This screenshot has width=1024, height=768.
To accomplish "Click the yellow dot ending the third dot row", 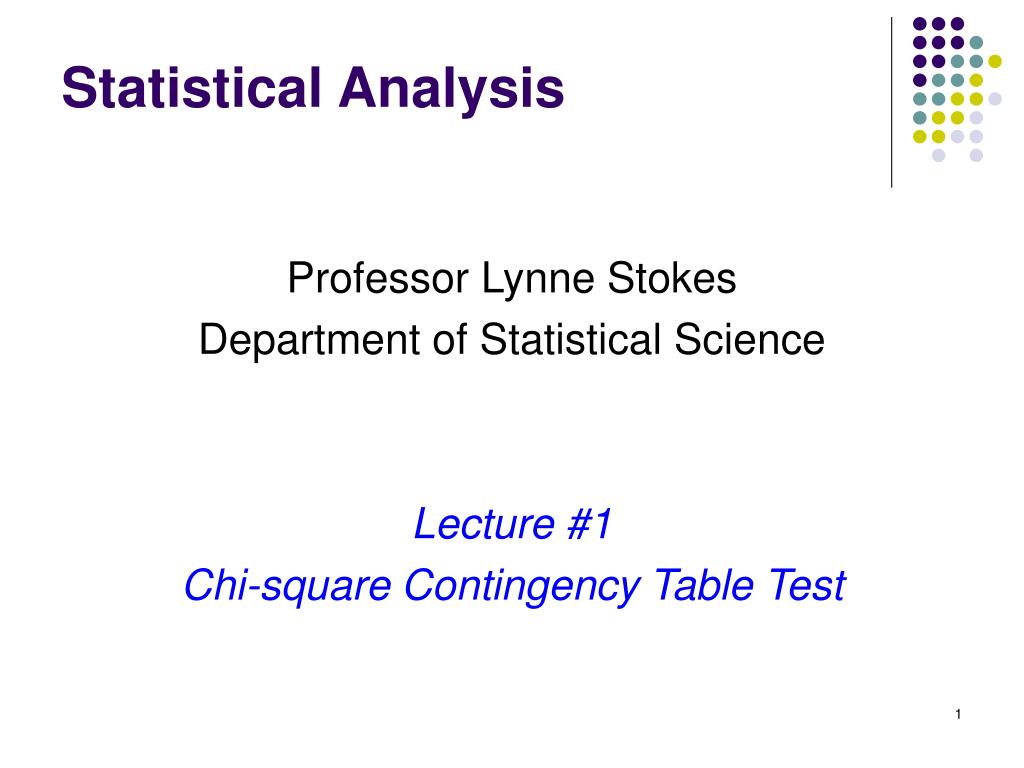I will pyautogui.click(x=995, y=61).
